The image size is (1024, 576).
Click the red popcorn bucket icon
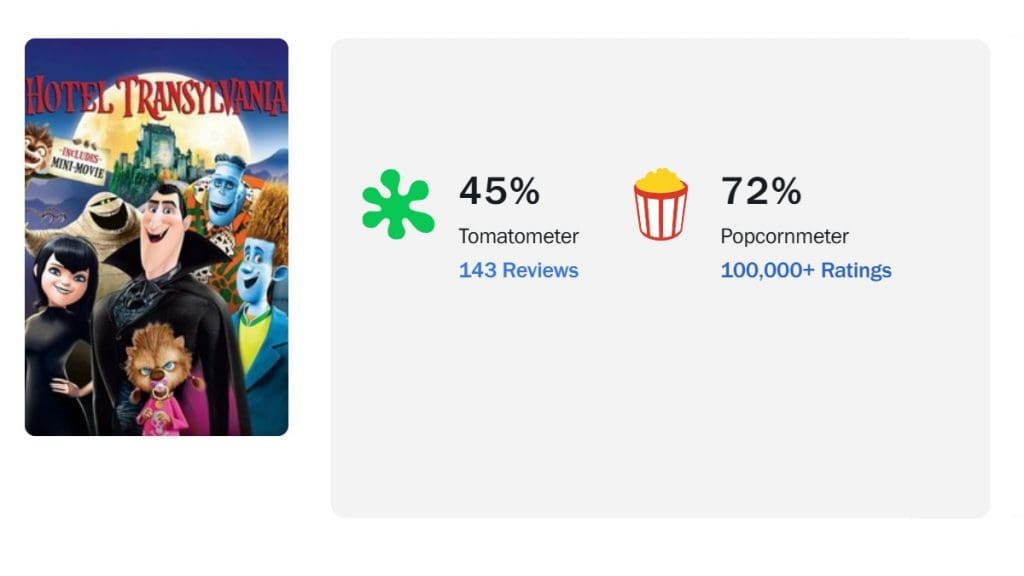[660, 205]
